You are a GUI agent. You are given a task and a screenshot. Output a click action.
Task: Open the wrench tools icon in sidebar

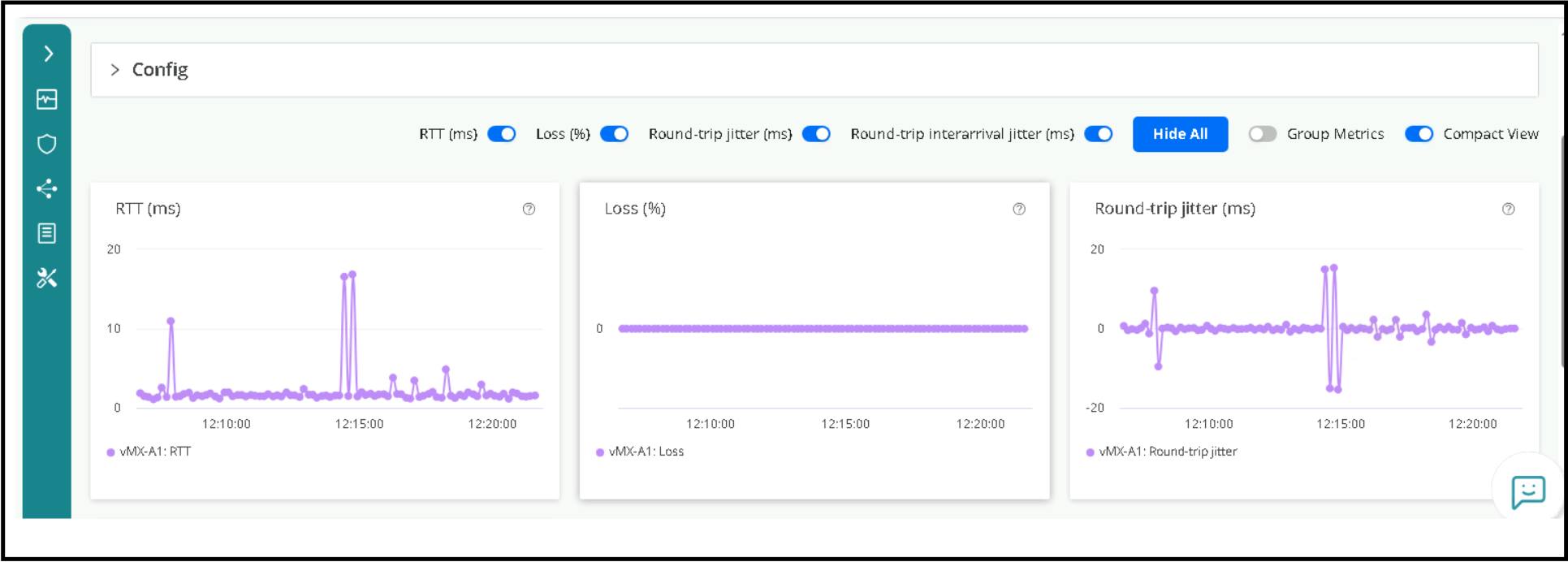47,279
